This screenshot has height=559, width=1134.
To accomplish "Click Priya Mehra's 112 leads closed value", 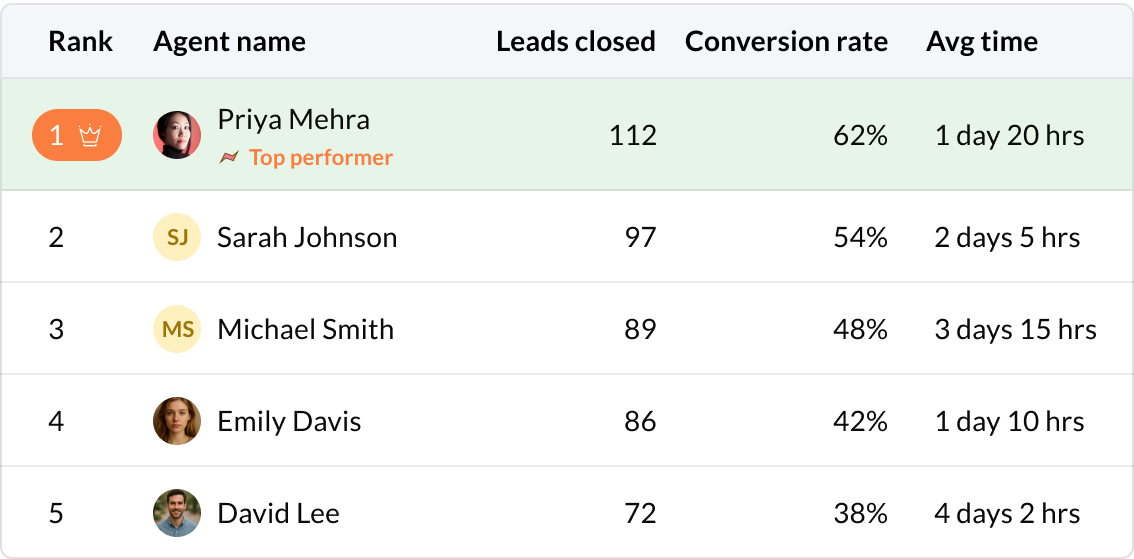I will pos(632,135).
